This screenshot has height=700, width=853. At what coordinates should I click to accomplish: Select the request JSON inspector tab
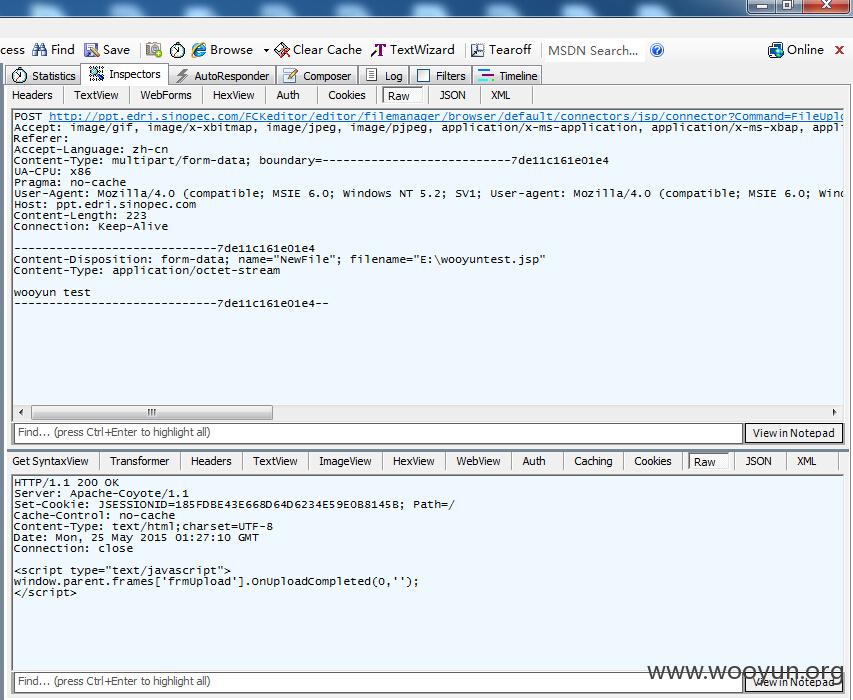tap(452, 95)
